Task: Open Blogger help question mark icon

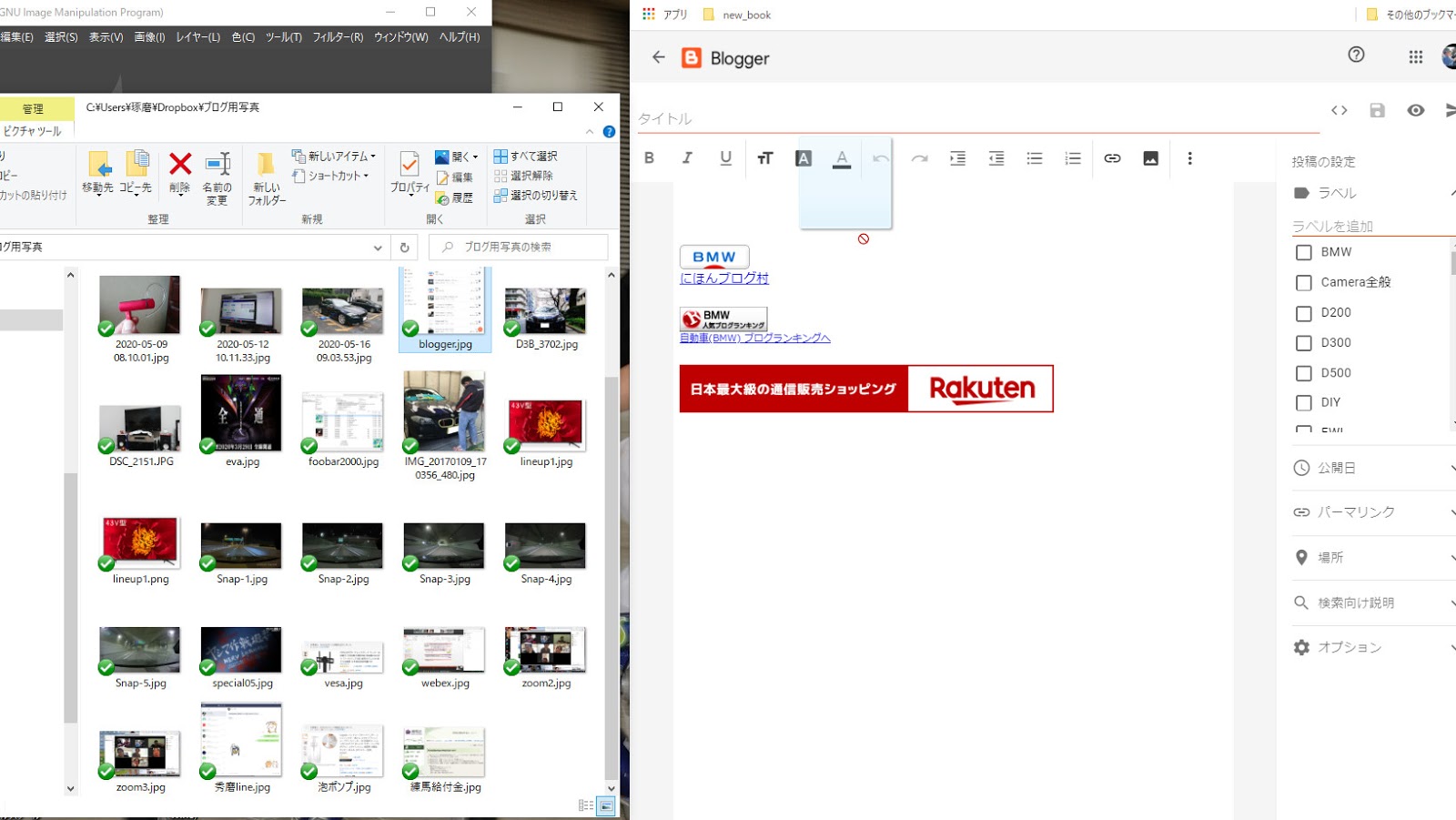Action: tap(1356, 55)
